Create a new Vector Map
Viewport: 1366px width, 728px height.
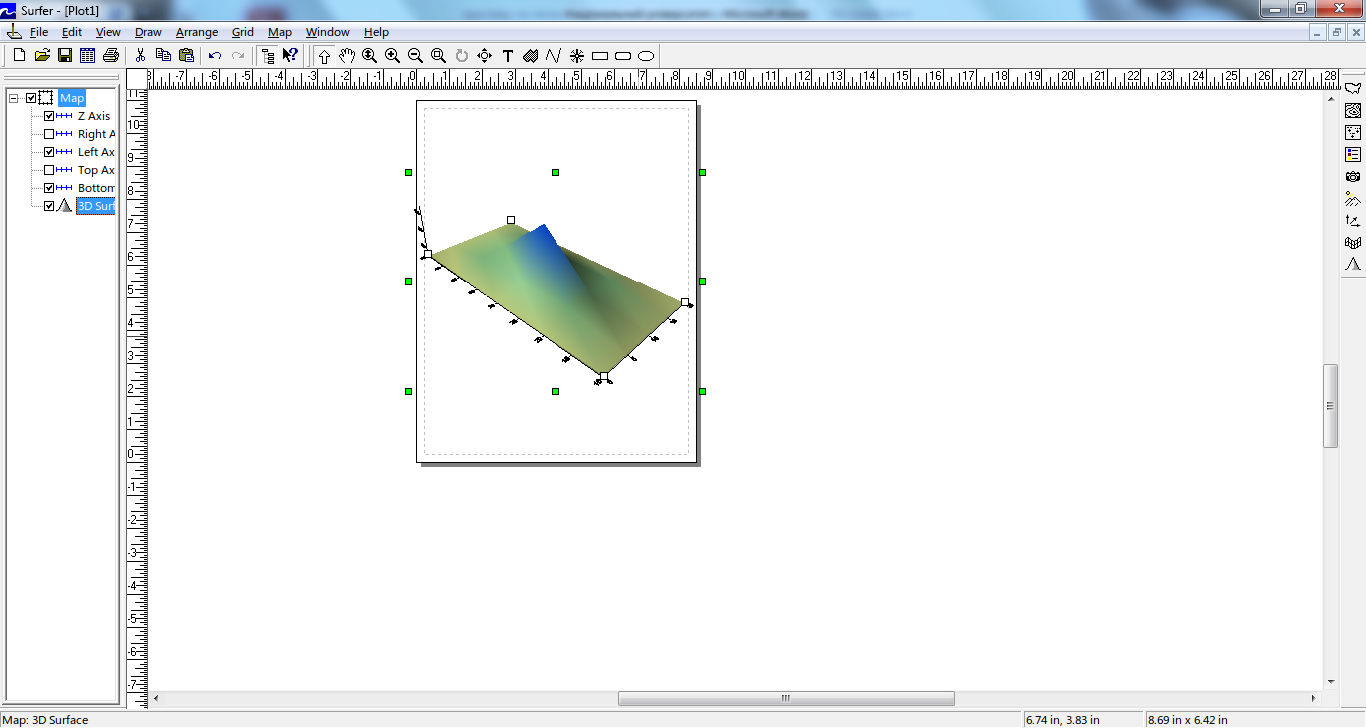pos(1353,220)
